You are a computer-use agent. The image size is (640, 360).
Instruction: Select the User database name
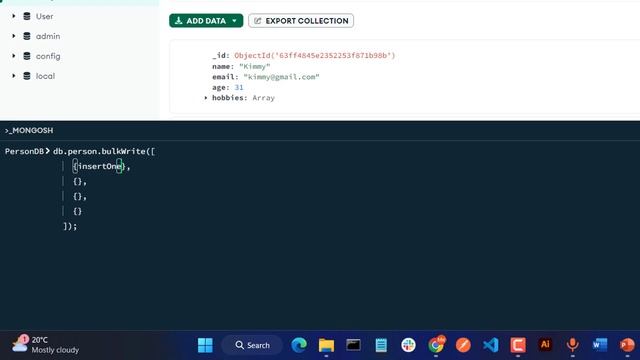[44, 16]
